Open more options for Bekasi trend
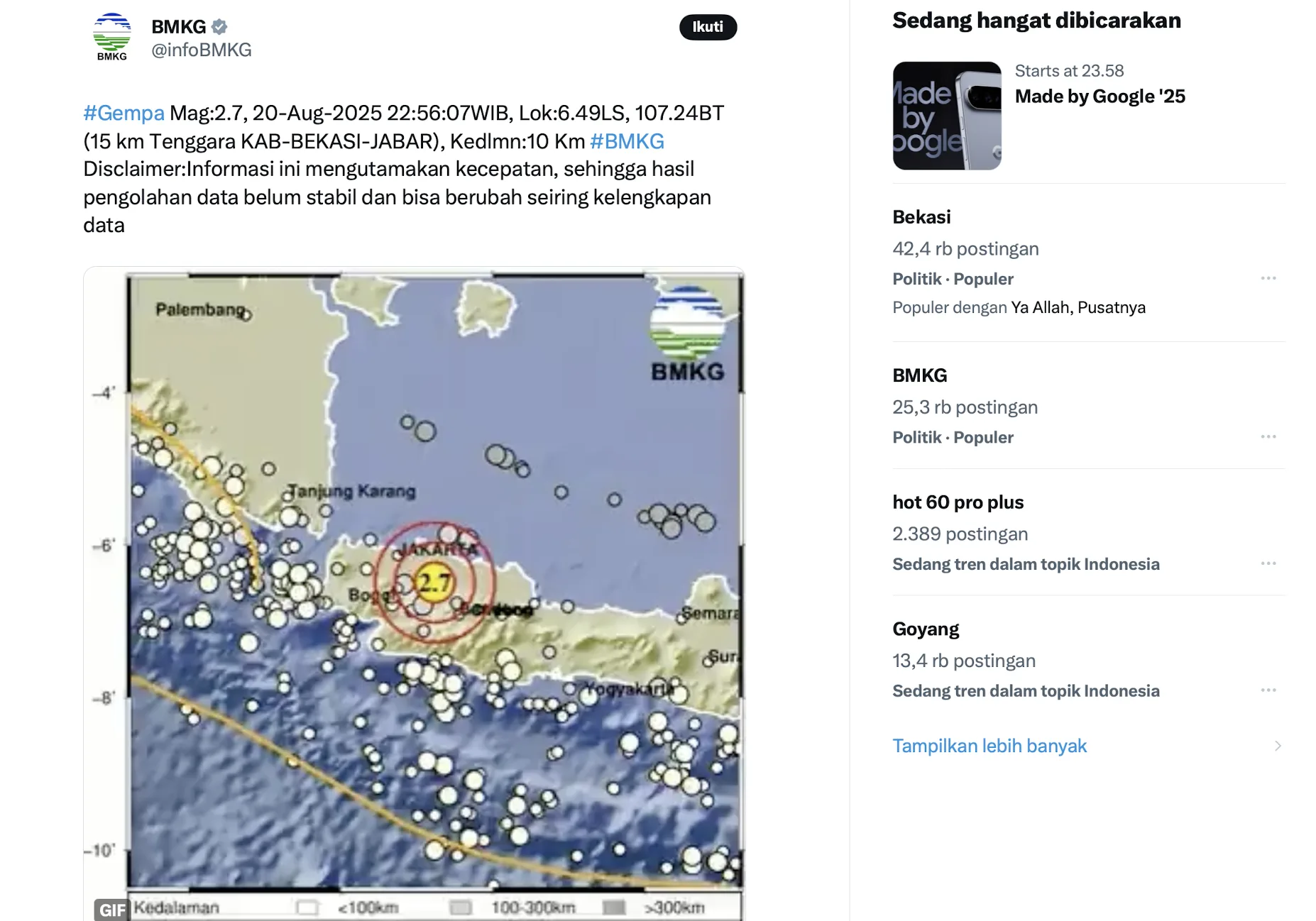Viewport: 1316px width, 921px height. click(x=1268, y=278)
